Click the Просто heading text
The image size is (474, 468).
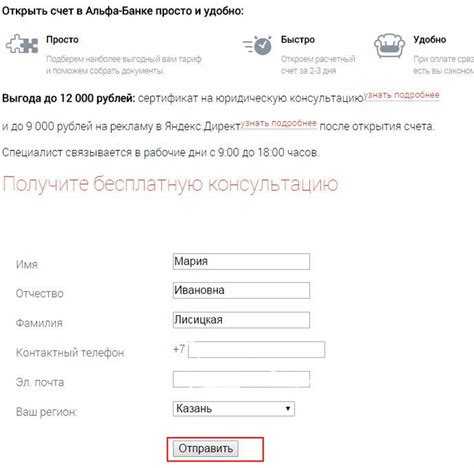tap(62, 40)
